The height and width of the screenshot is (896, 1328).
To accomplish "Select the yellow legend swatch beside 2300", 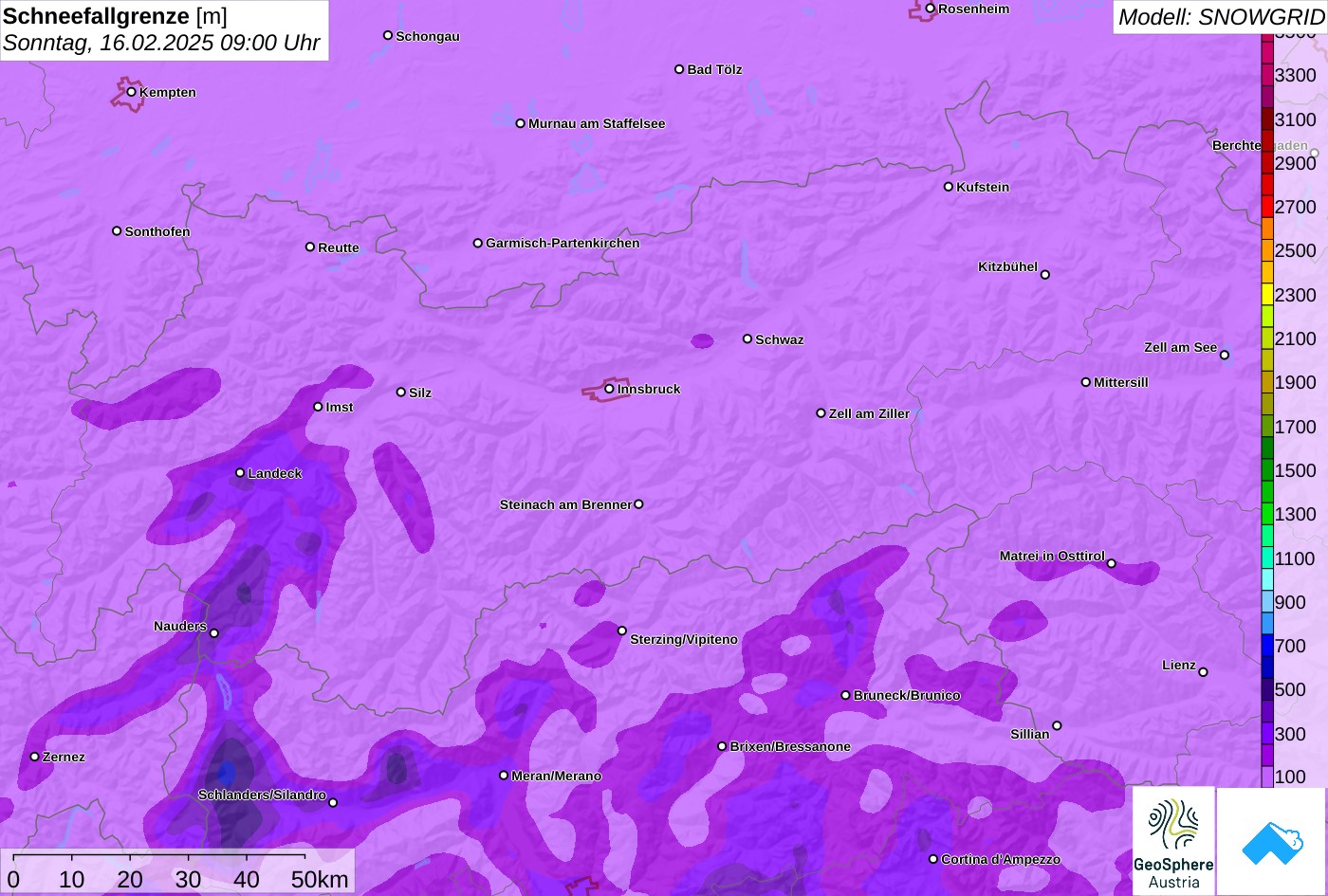I will pos(1267,295).
